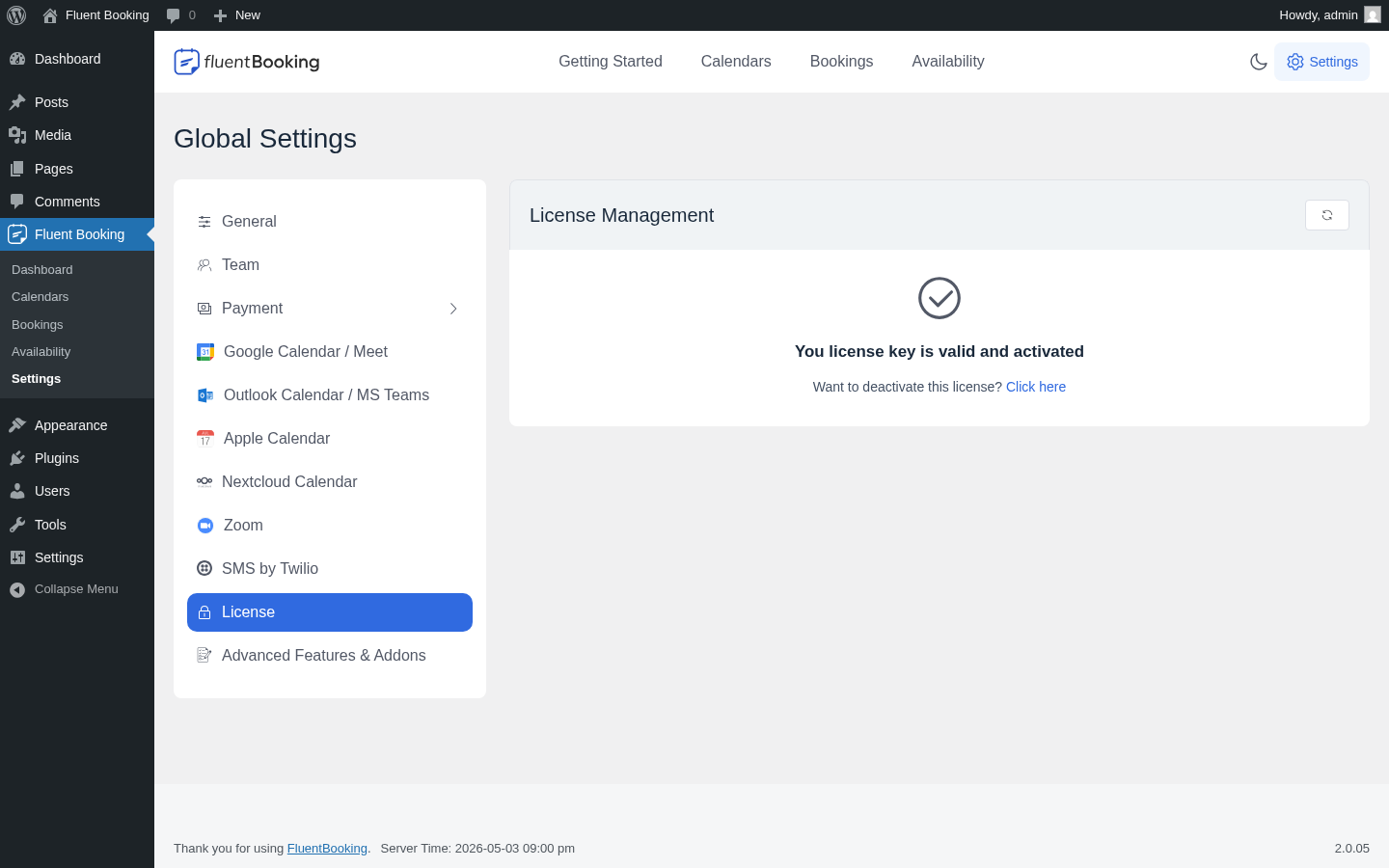The width and height of the screenshot is (1389, 868).
Task: Go to the Pages menu item
Action: point(77,169)
